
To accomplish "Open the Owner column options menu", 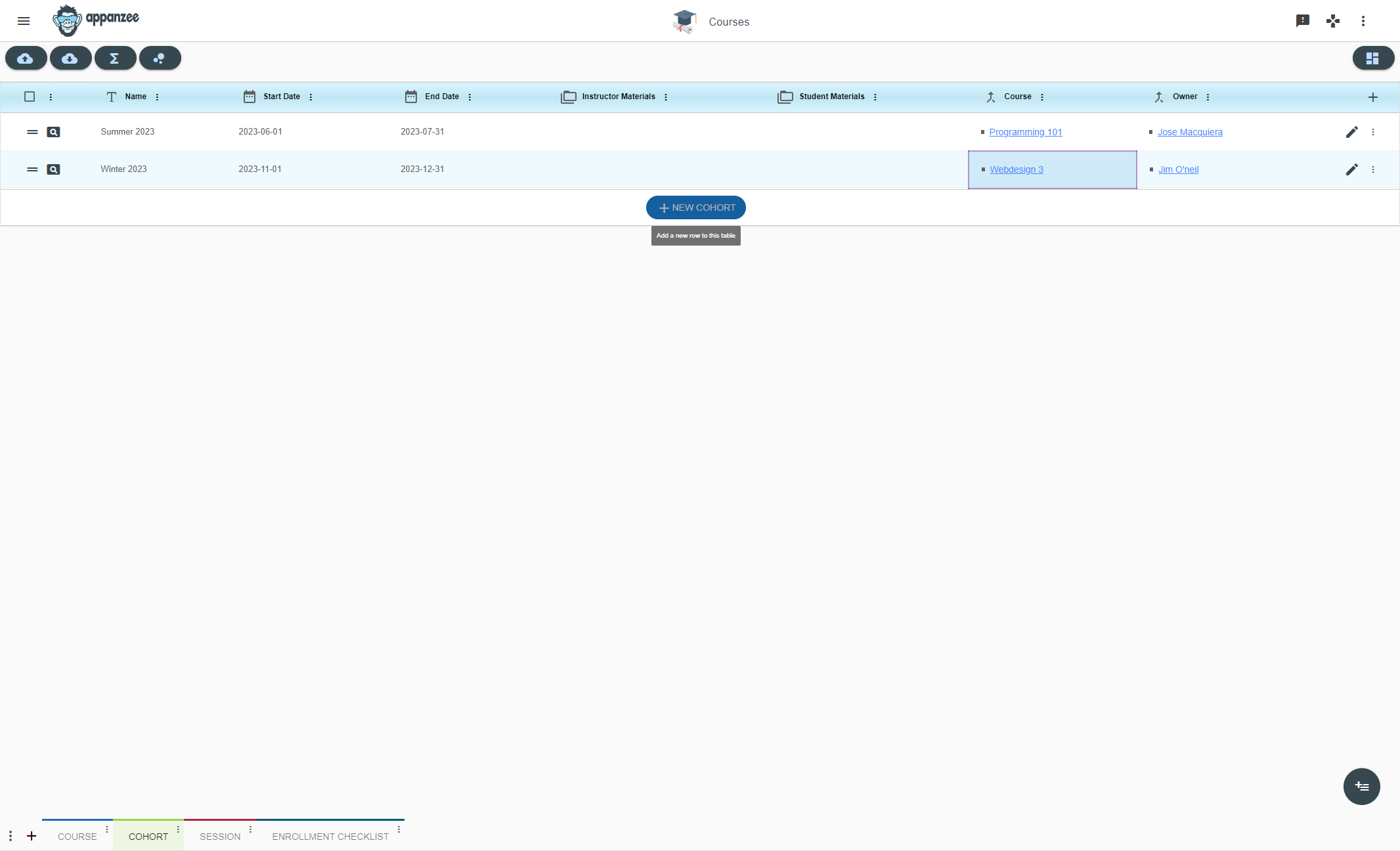I will [1208, 97].
